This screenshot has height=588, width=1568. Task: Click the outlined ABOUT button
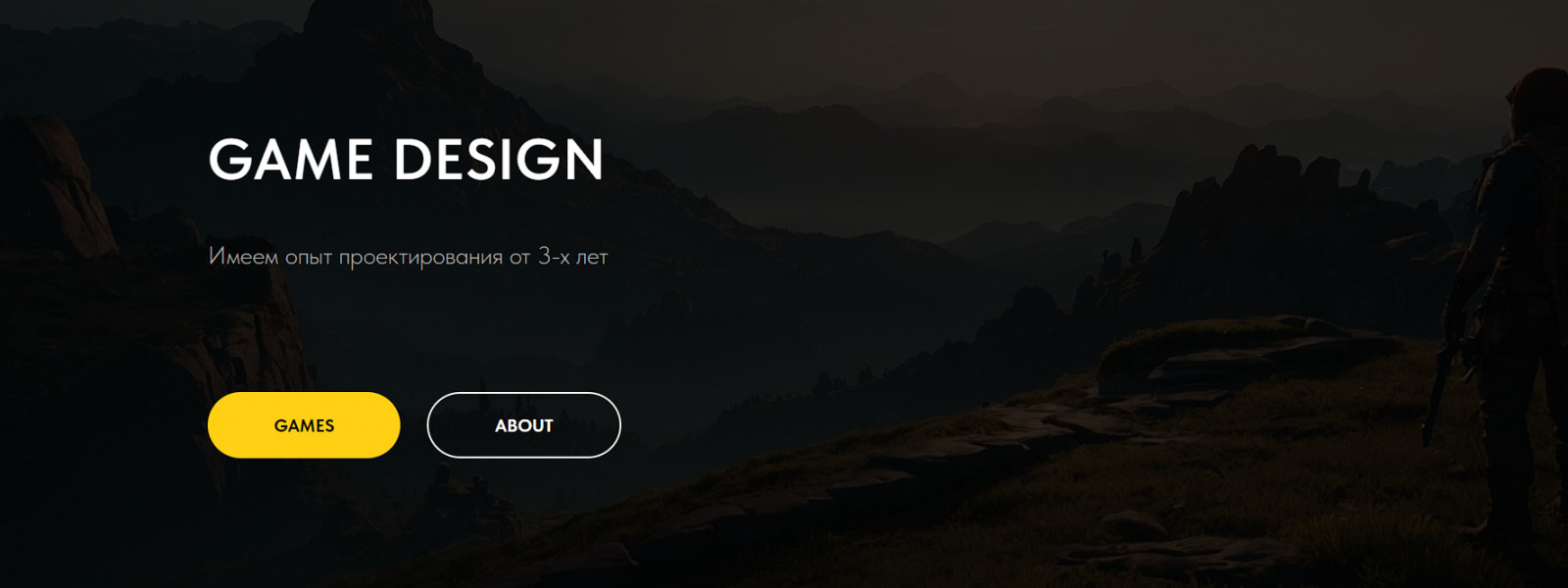coord(524,425)
